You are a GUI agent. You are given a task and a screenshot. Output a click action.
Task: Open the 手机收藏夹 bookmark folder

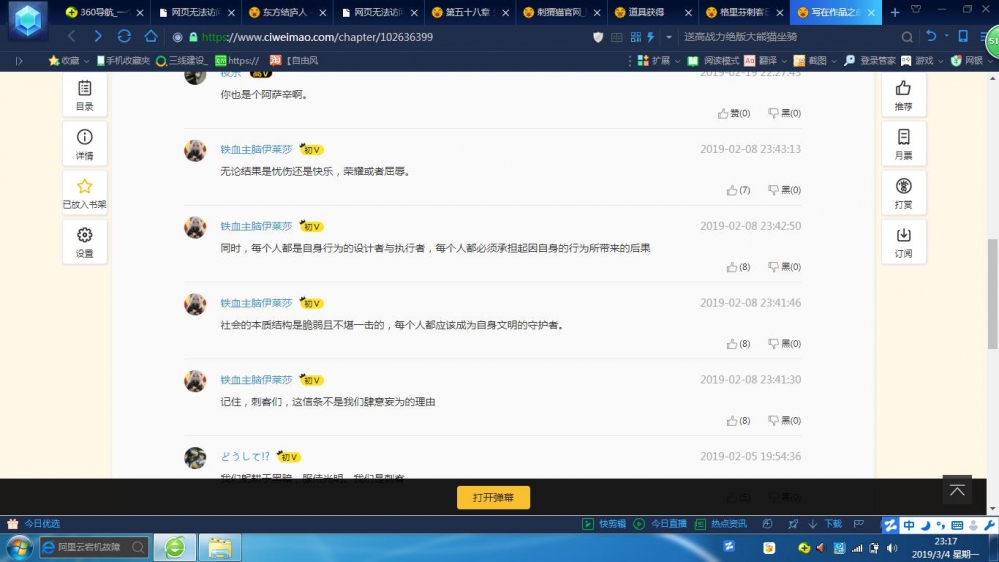(x=123, y=61)
